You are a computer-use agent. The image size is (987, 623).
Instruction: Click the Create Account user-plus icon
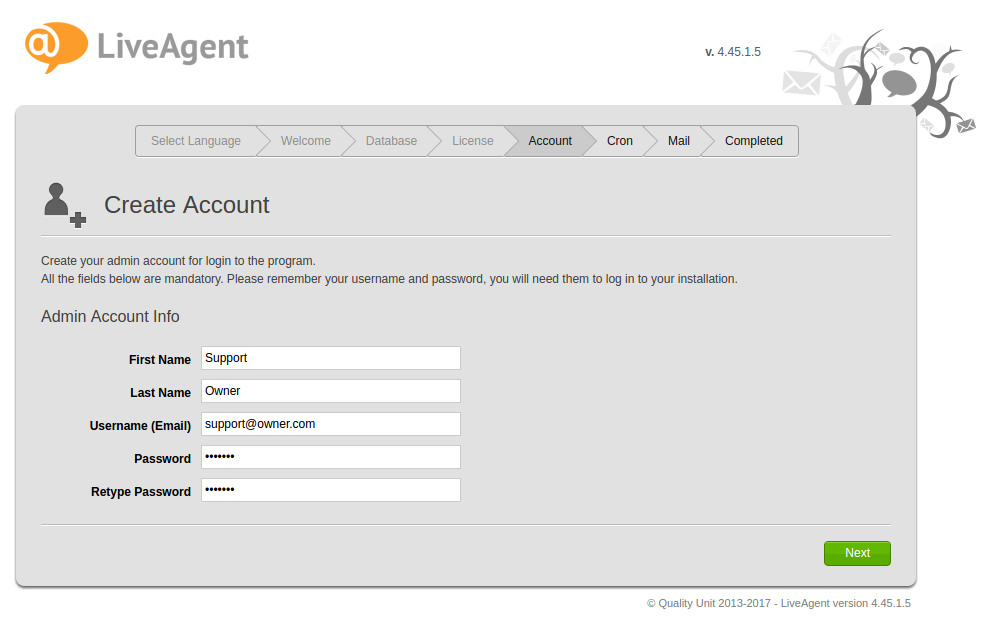pos(64,204)
